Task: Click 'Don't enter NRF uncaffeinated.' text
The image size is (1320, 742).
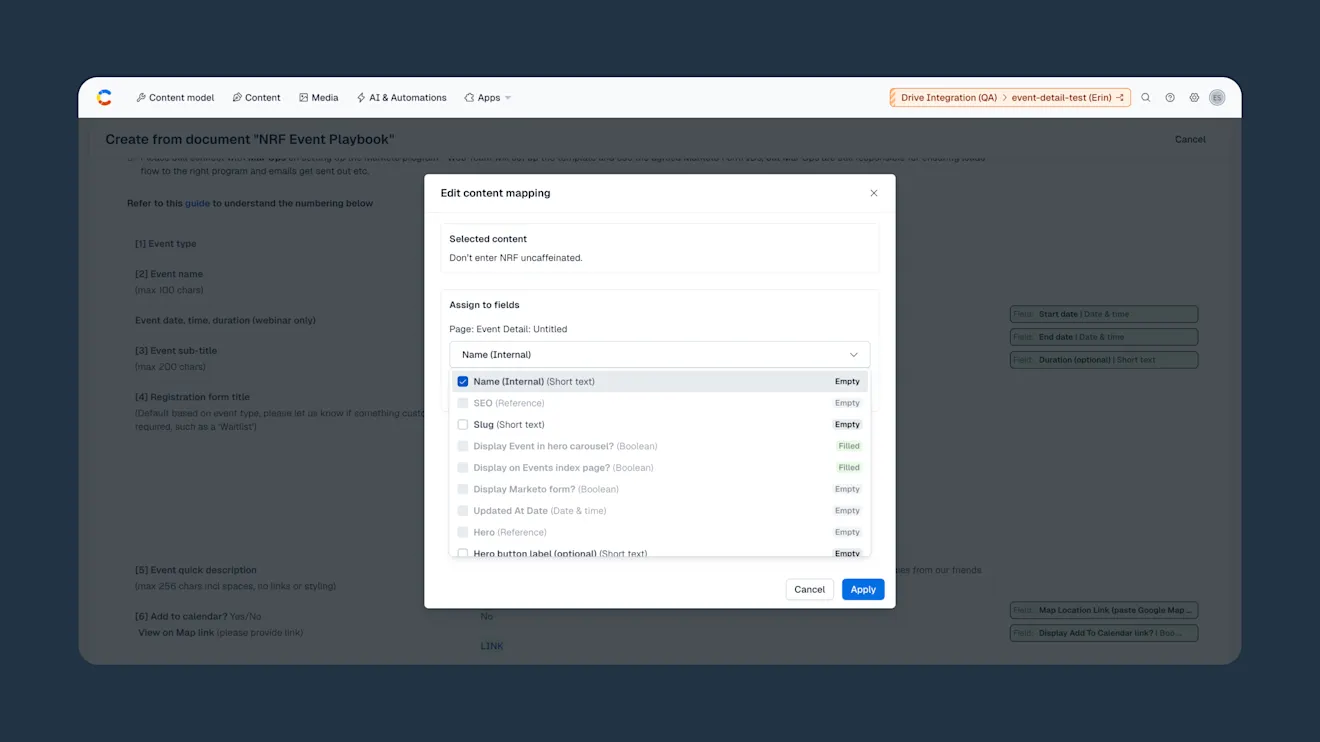Action: pyautogui.click(x=516, y=258)
